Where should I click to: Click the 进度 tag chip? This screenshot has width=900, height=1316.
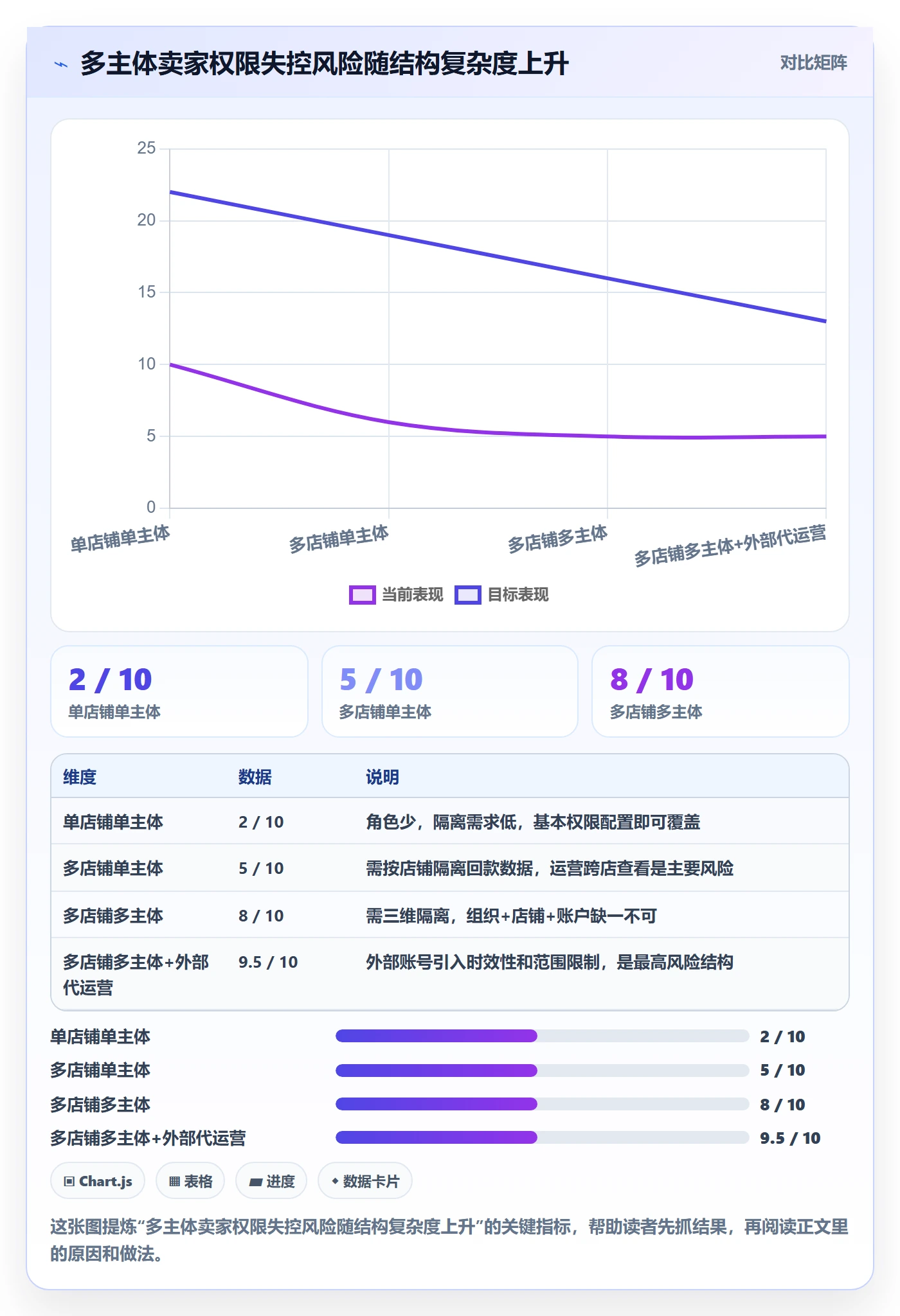(x=271, y=1181)
